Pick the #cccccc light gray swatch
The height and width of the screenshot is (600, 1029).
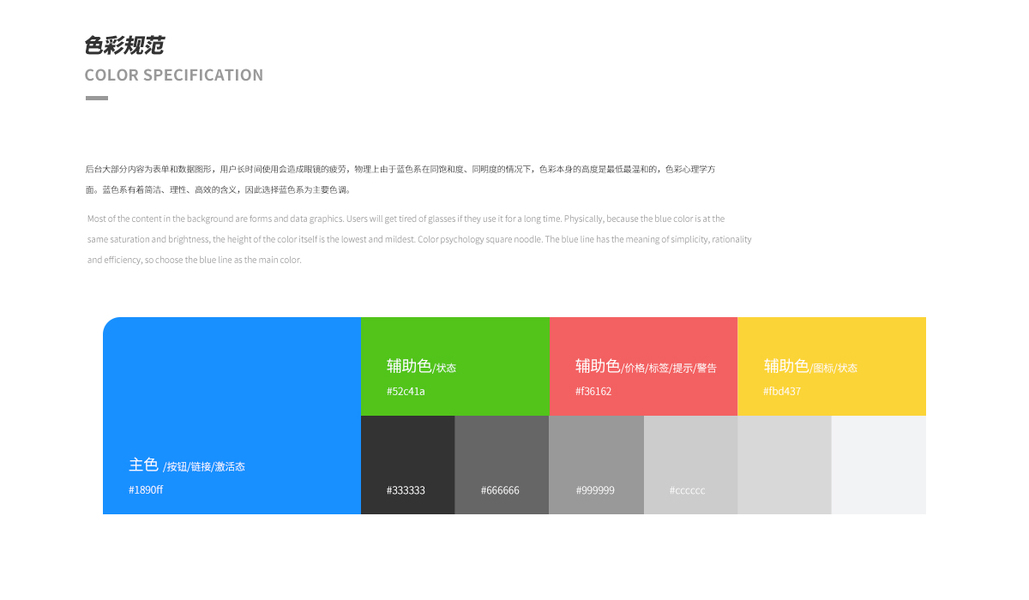pyautogui.click(x=690, y=465)
